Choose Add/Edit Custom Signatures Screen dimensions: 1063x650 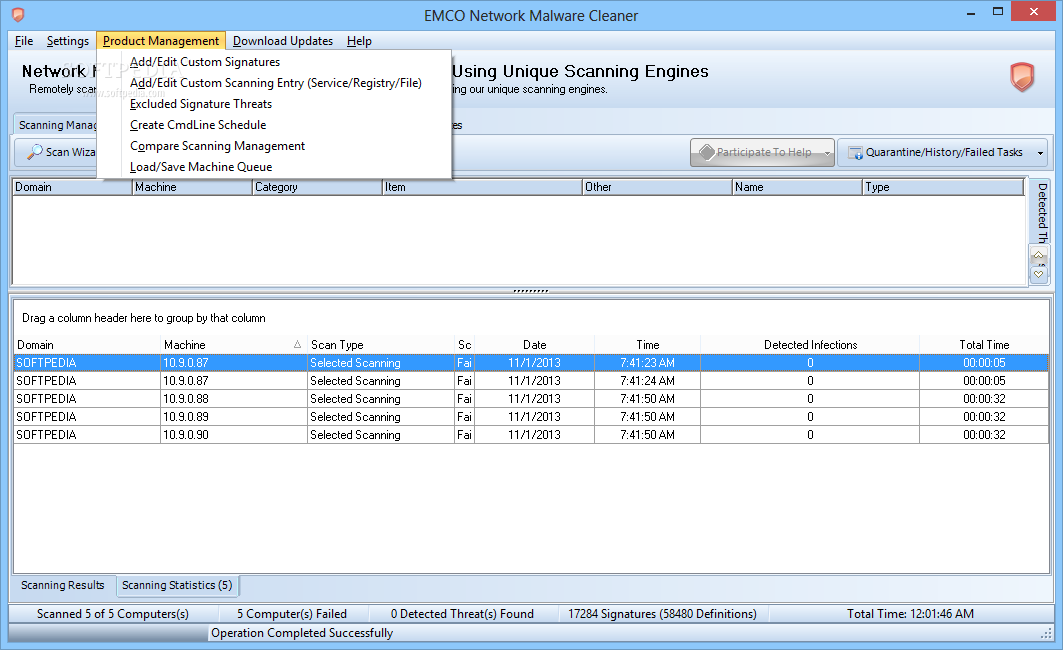click(x=205, y=62)
